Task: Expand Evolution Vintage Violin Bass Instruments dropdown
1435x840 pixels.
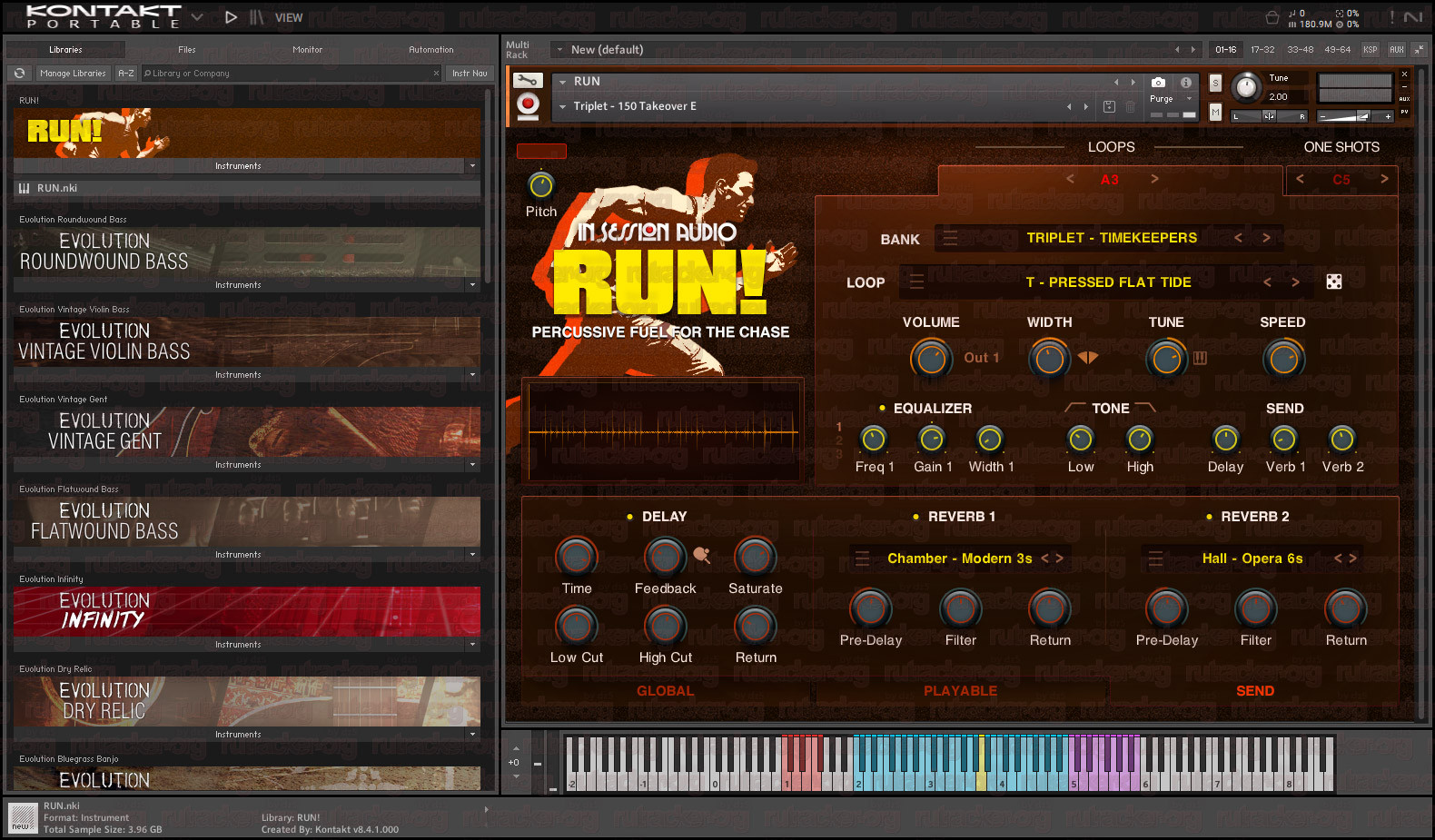Action: [472, 375]
